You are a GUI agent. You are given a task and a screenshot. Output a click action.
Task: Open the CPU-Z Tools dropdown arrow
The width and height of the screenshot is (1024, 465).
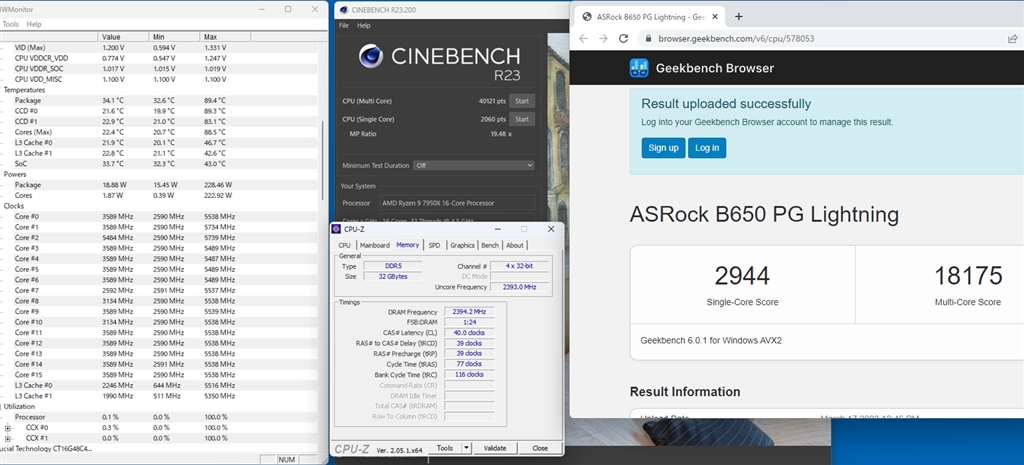[466, 448]
